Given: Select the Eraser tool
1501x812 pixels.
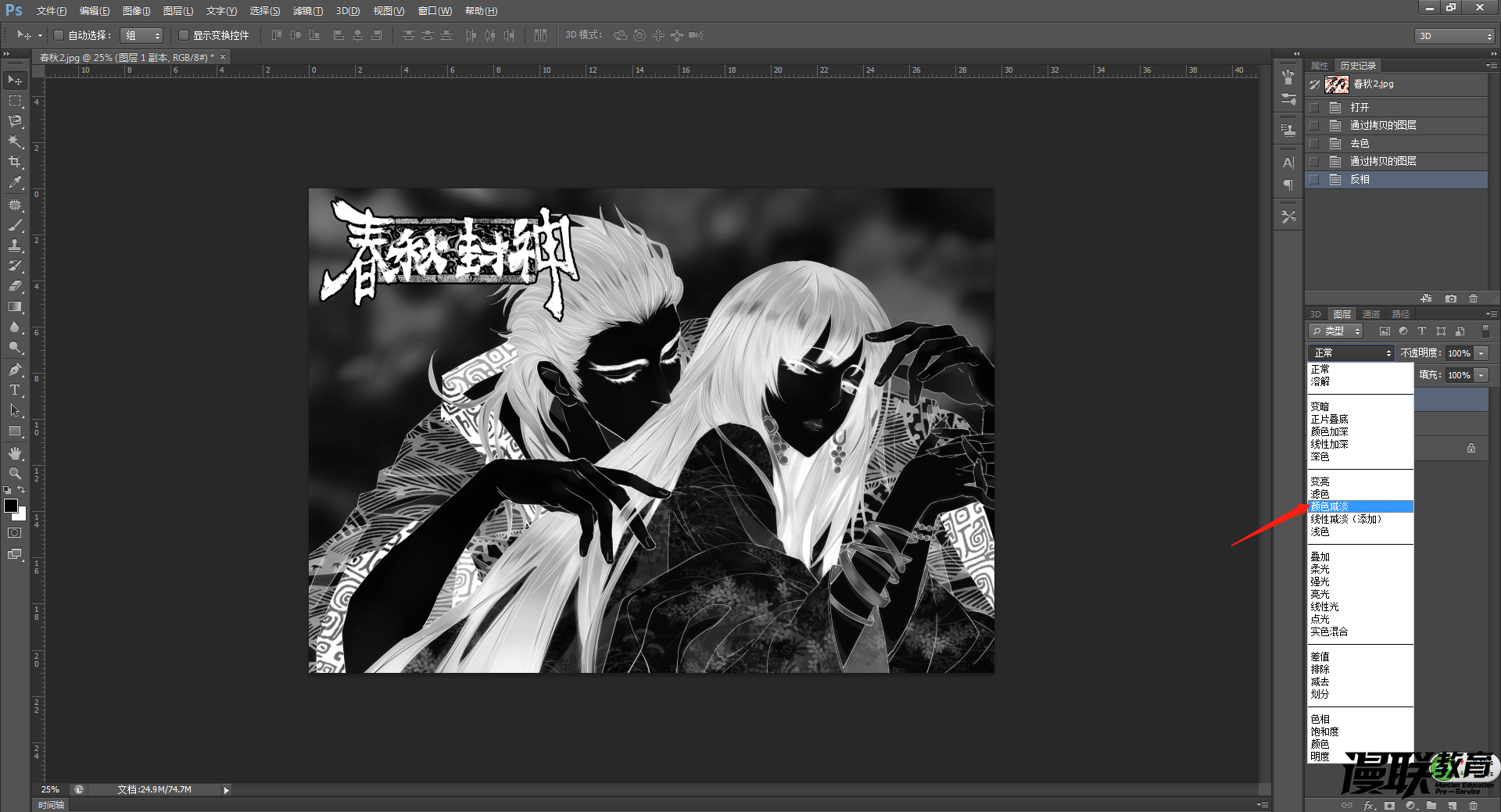Looking at the screenshot, I should tap(15, 286).
